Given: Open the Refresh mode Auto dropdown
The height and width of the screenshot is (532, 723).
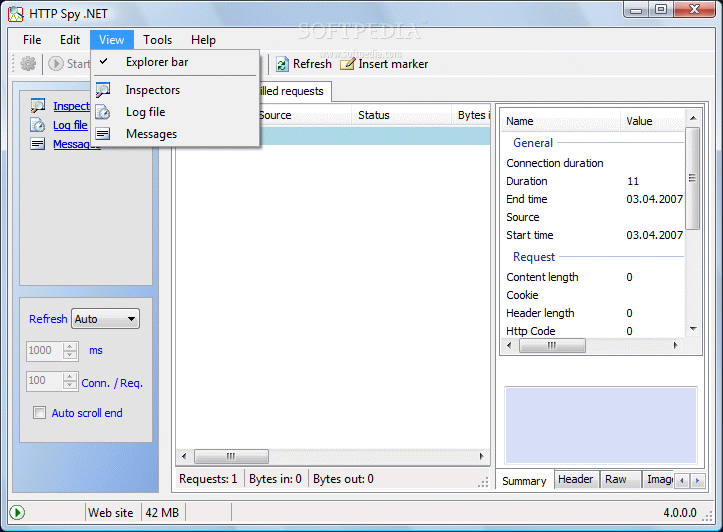Looking at the screenshot, I should point(106,319).
